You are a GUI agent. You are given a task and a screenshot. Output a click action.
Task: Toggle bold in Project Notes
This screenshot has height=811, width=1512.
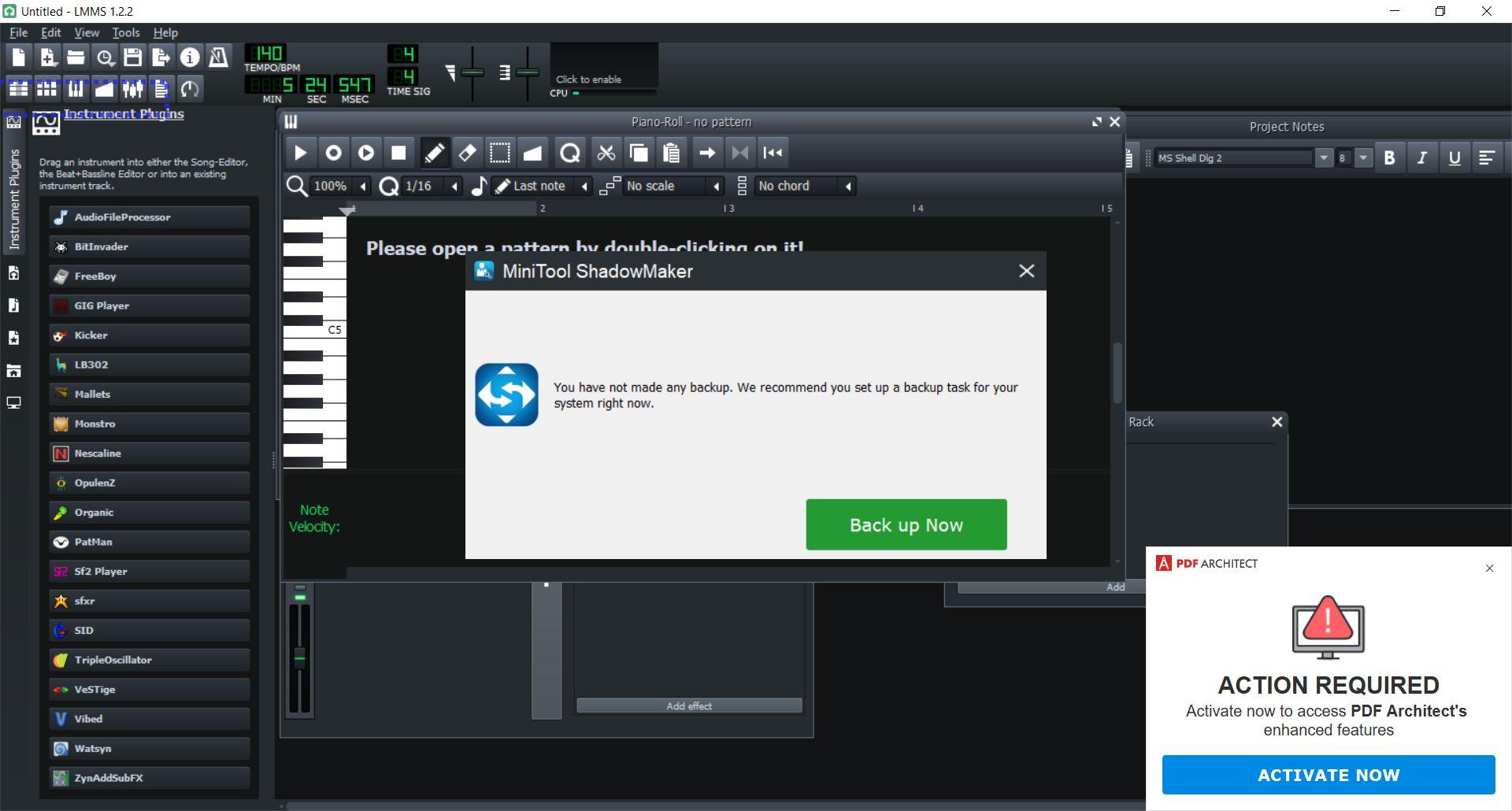tap(1389, 158)
